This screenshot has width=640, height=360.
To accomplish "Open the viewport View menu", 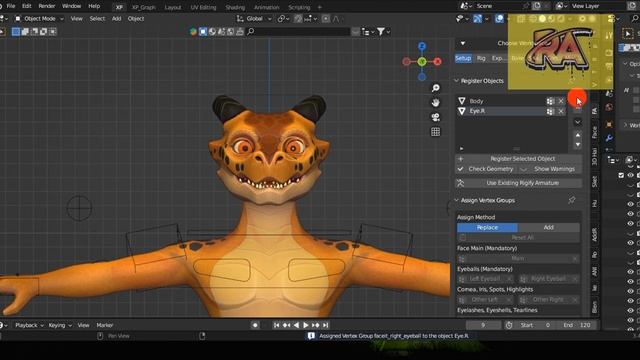I will tap(76, 19).
